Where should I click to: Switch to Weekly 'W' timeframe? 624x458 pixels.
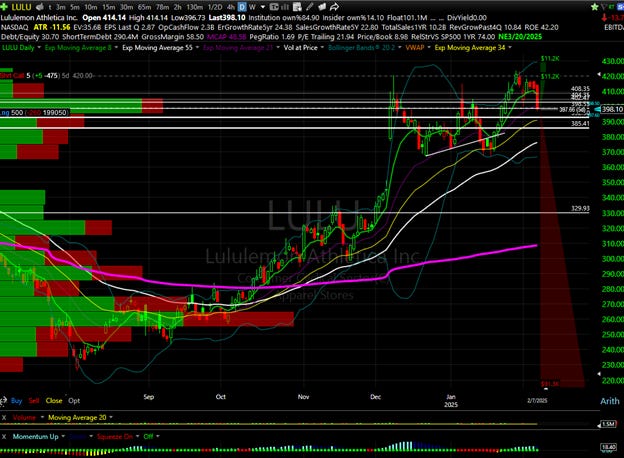(x=252, y=7)
